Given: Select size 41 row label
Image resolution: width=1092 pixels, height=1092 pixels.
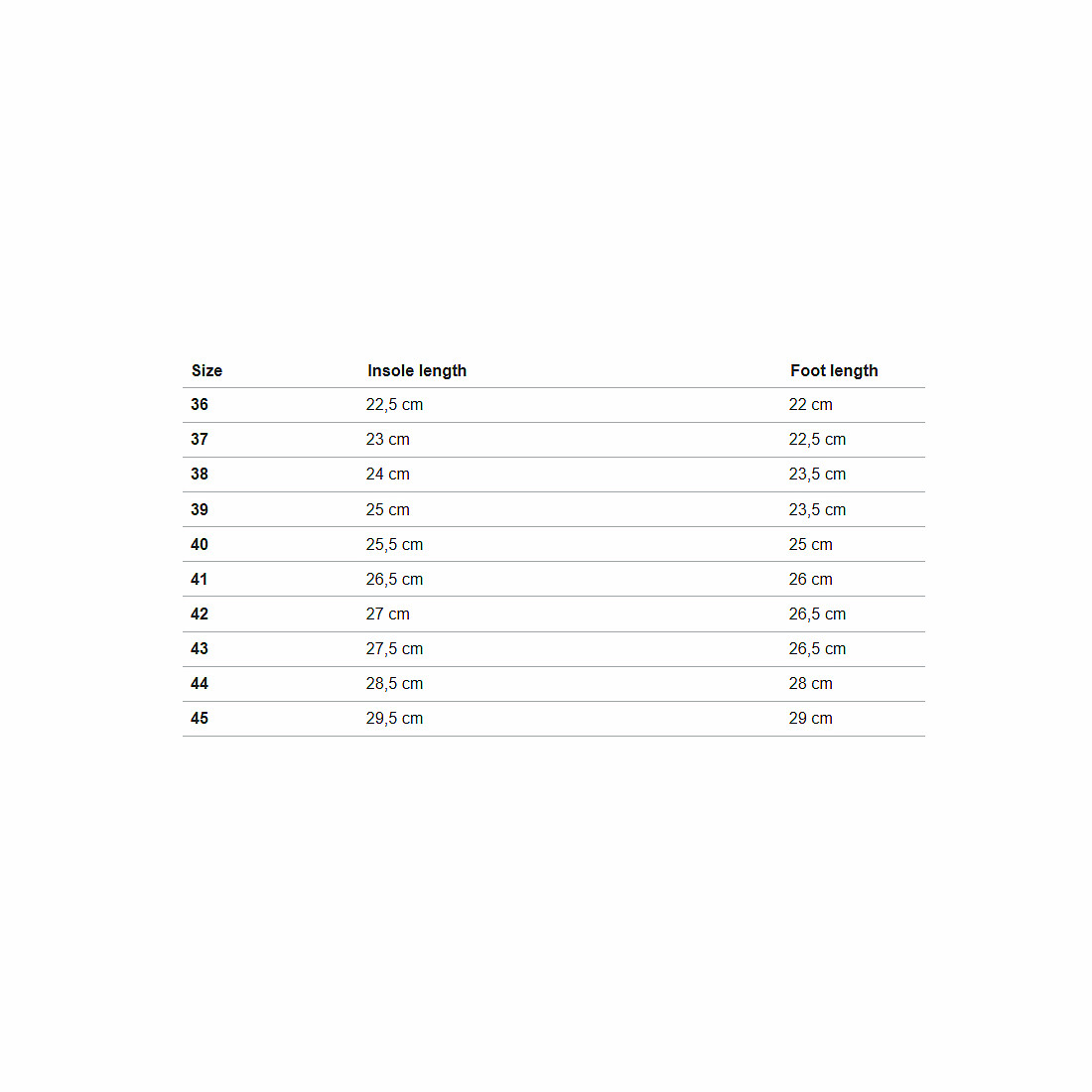Looking at the screenshot, I should [x=200, y=580].
